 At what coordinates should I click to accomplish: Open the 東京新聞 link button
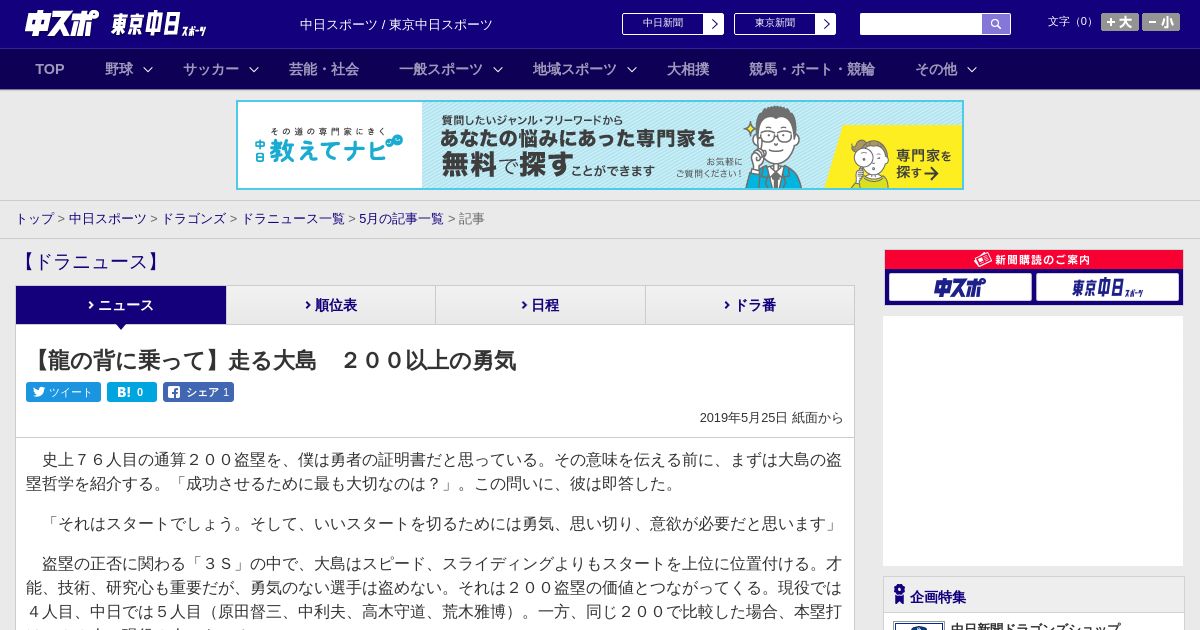pos(775,24)
